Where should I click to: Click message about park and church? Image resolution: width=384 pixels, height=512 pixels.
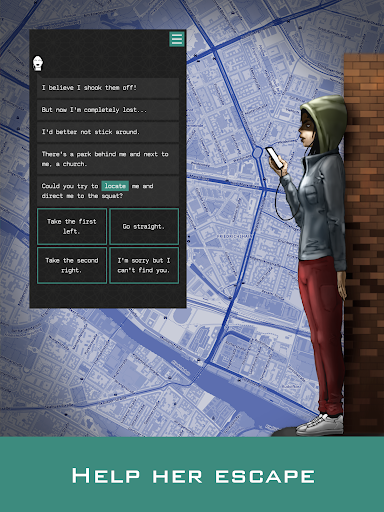(108, 159)
